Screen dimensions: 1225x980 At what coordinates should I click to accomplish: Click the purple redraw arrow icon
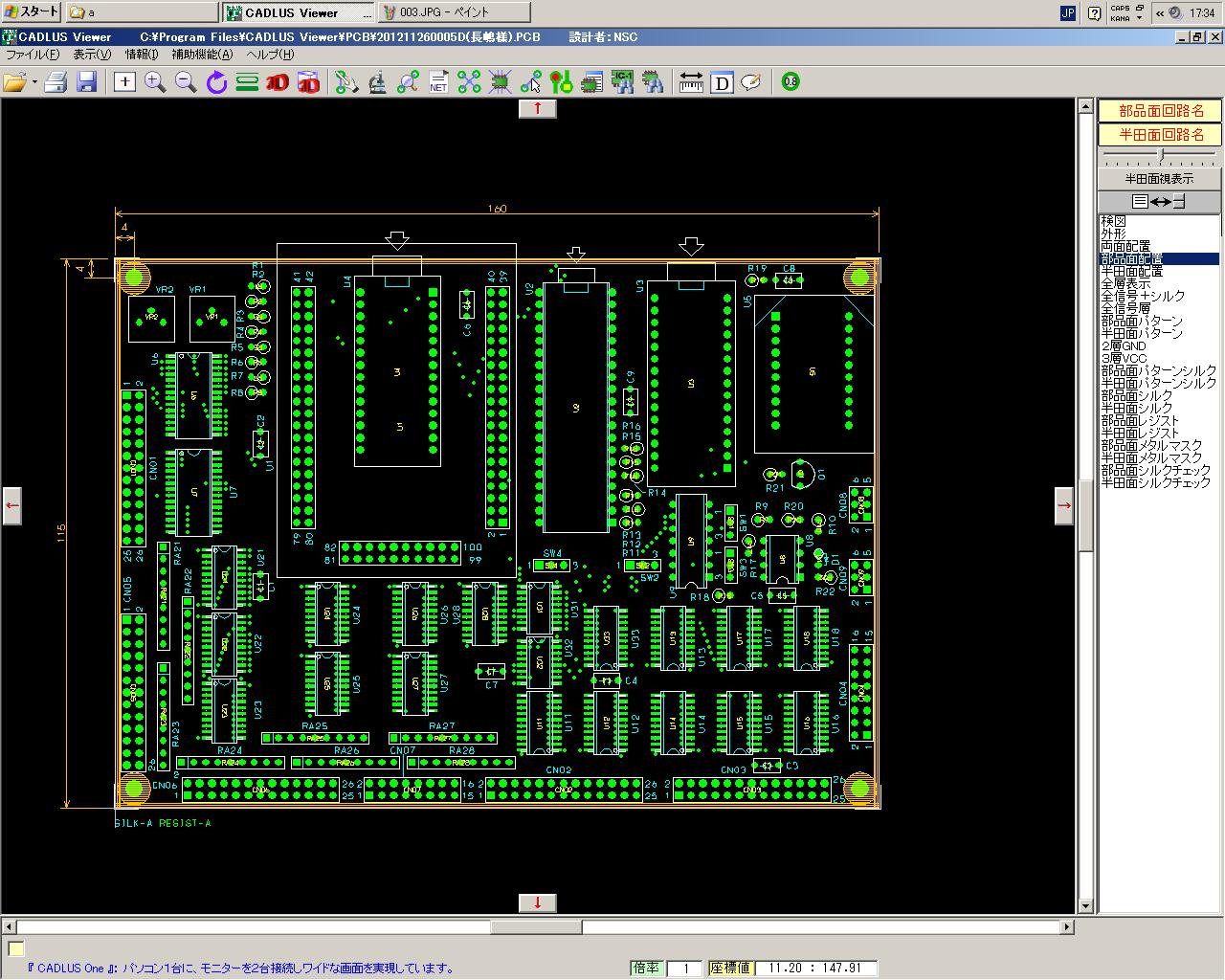coord(216,82)
